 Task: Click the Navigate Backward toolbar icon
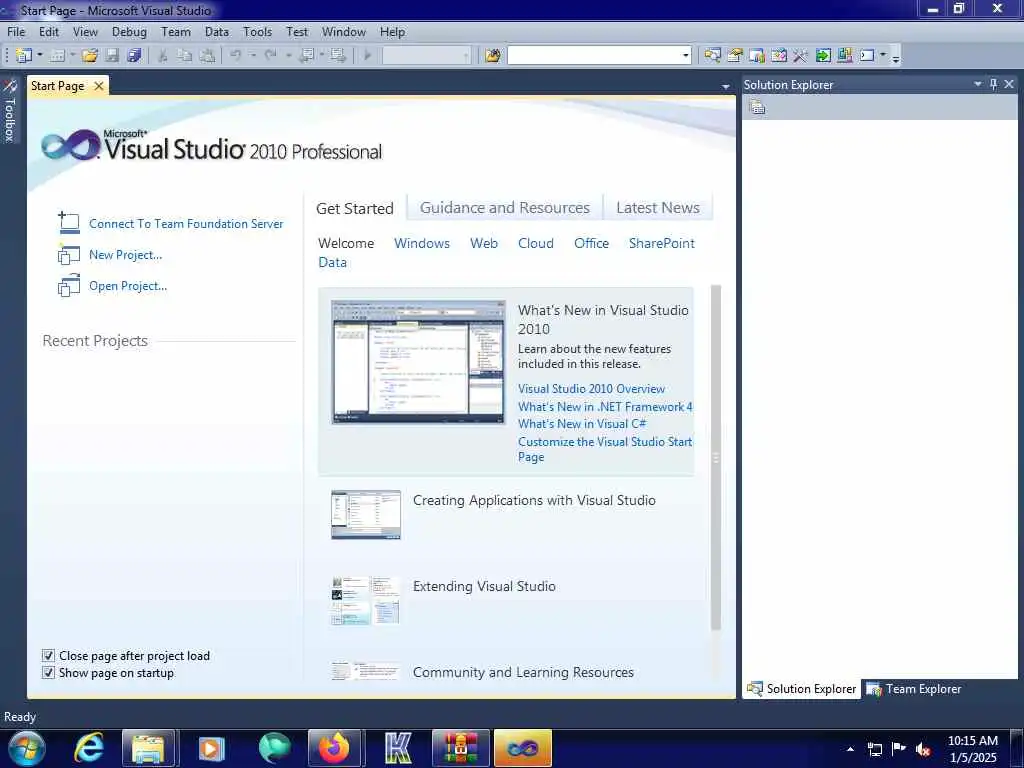(306, 56)
